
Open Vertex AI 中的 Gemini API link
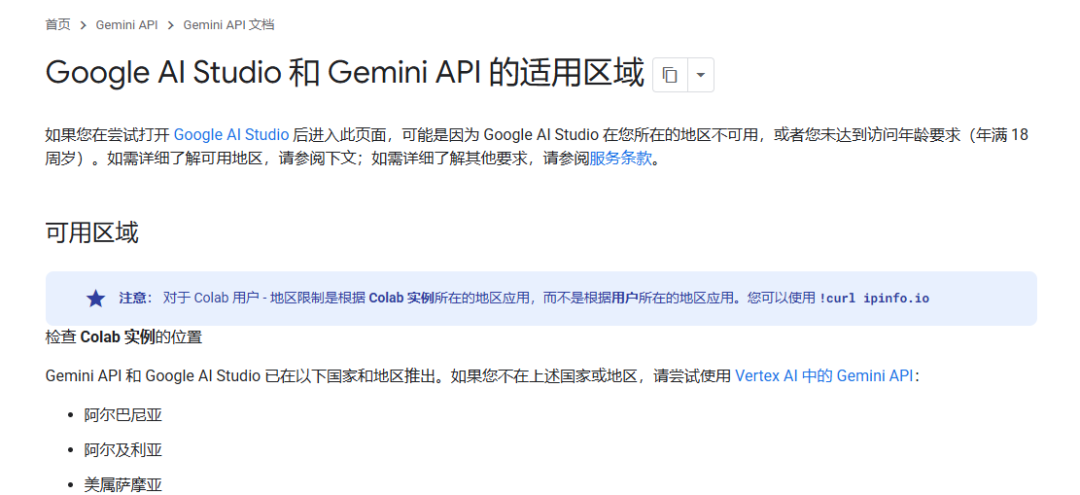[x=824, y=376]
